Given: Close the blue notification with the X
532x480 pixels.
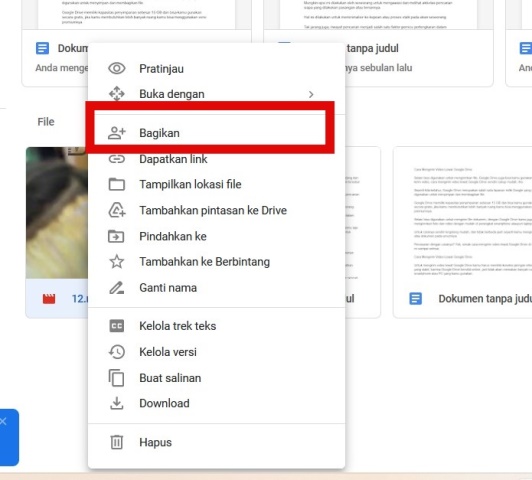Looking at the screenshot, I should click(x=3, y=421).
